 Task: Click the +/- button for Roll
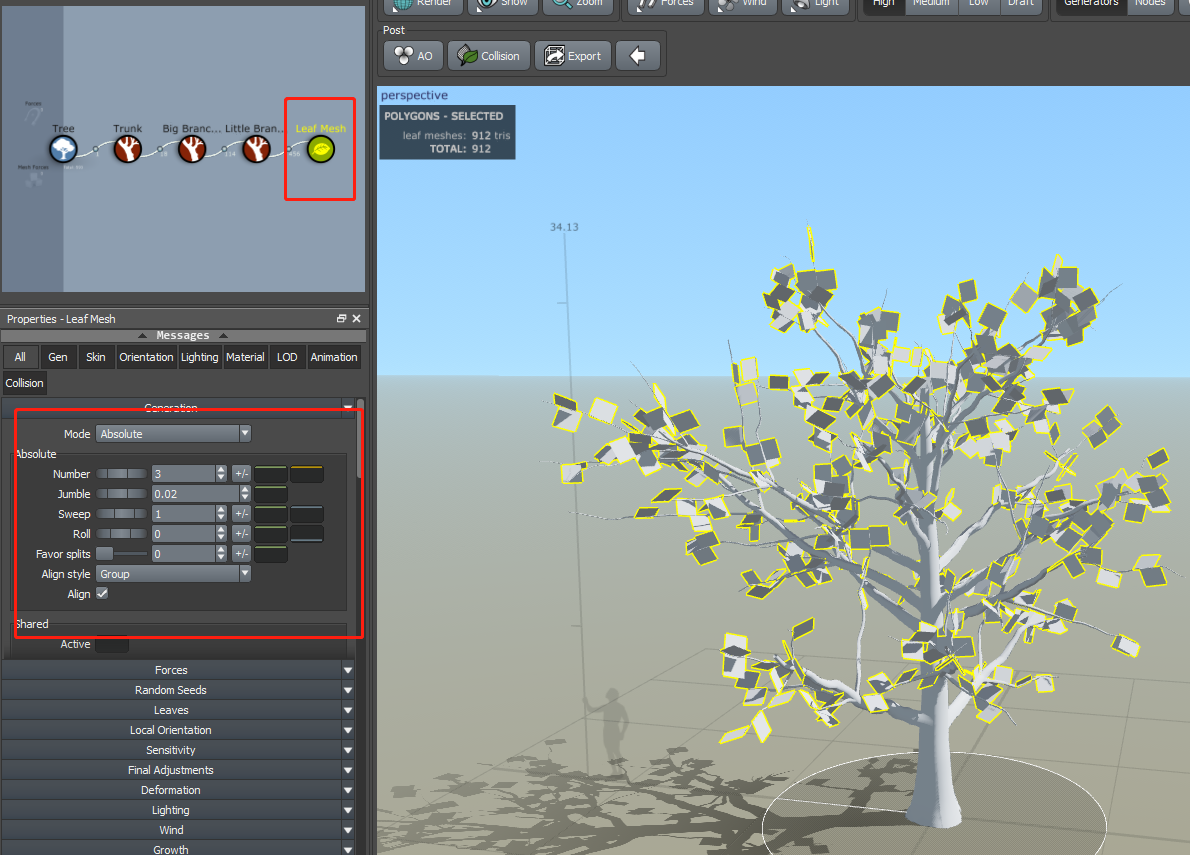pos(241,534)
